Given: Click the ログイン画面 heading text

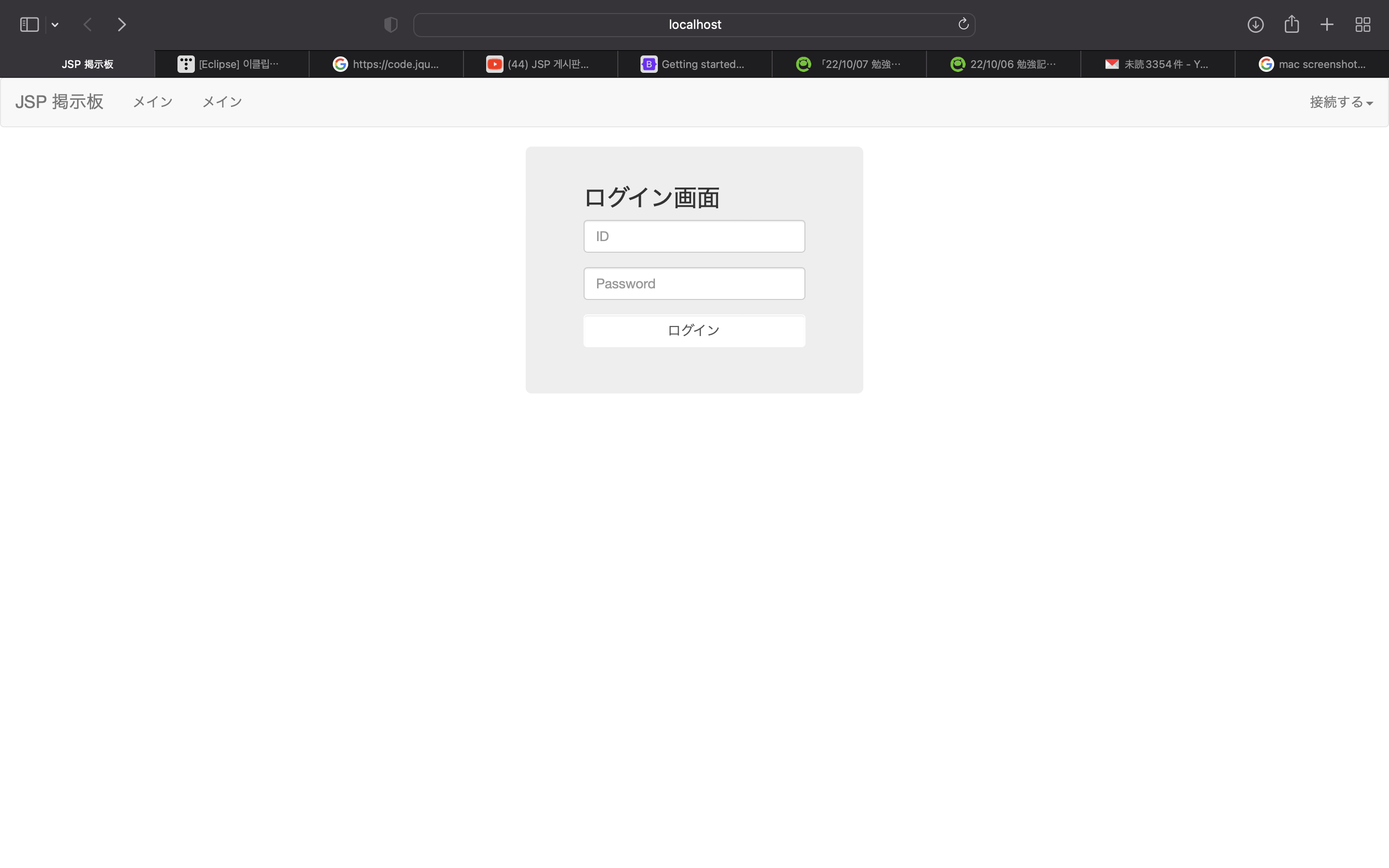Looking at the screenshot, I should 652,198.
